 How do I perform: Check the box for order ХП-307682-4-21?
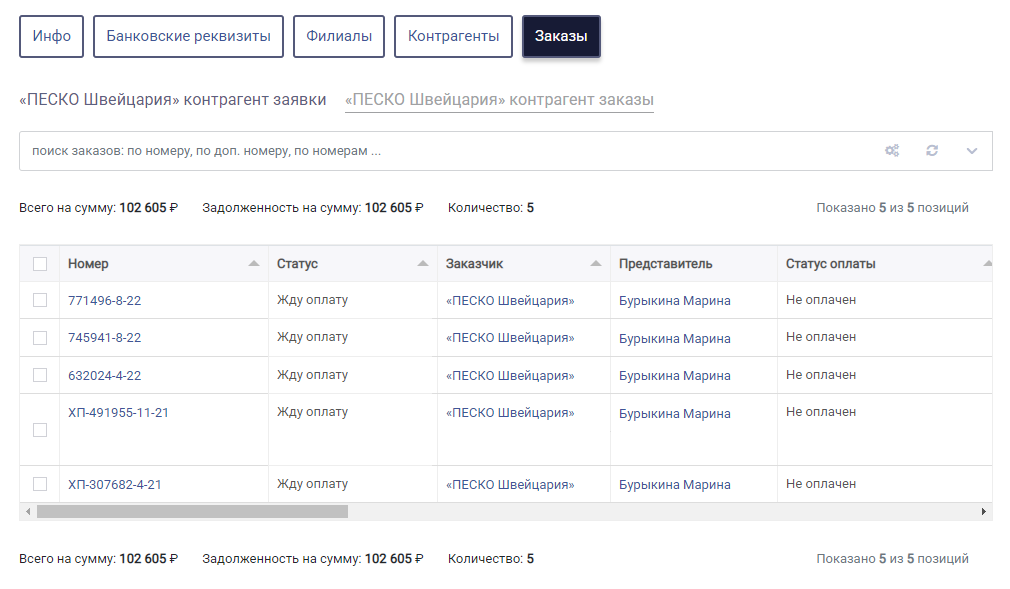pos(40,484)
